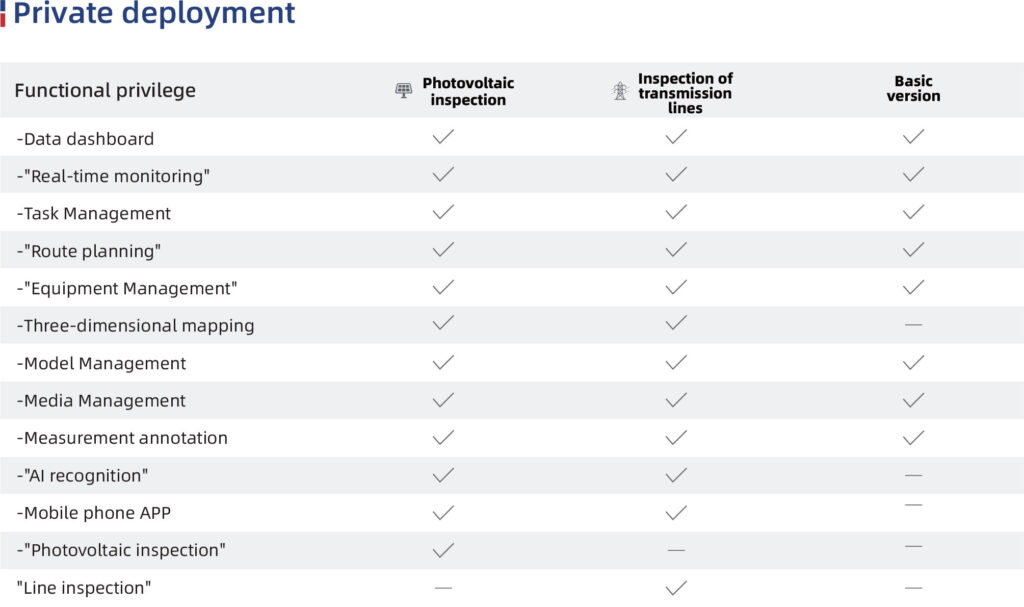Click Task Management checkmark in Photovoltaic column
This screenshot has height=607, width=1024.
tap(443, 212)
